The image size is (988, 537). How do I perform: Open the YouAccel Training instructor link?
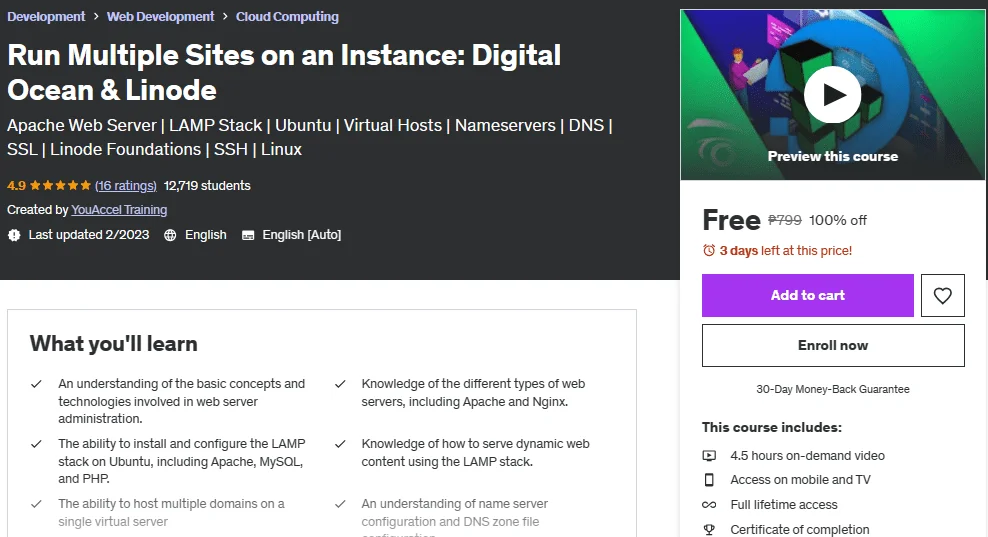[x=119, y=210]
